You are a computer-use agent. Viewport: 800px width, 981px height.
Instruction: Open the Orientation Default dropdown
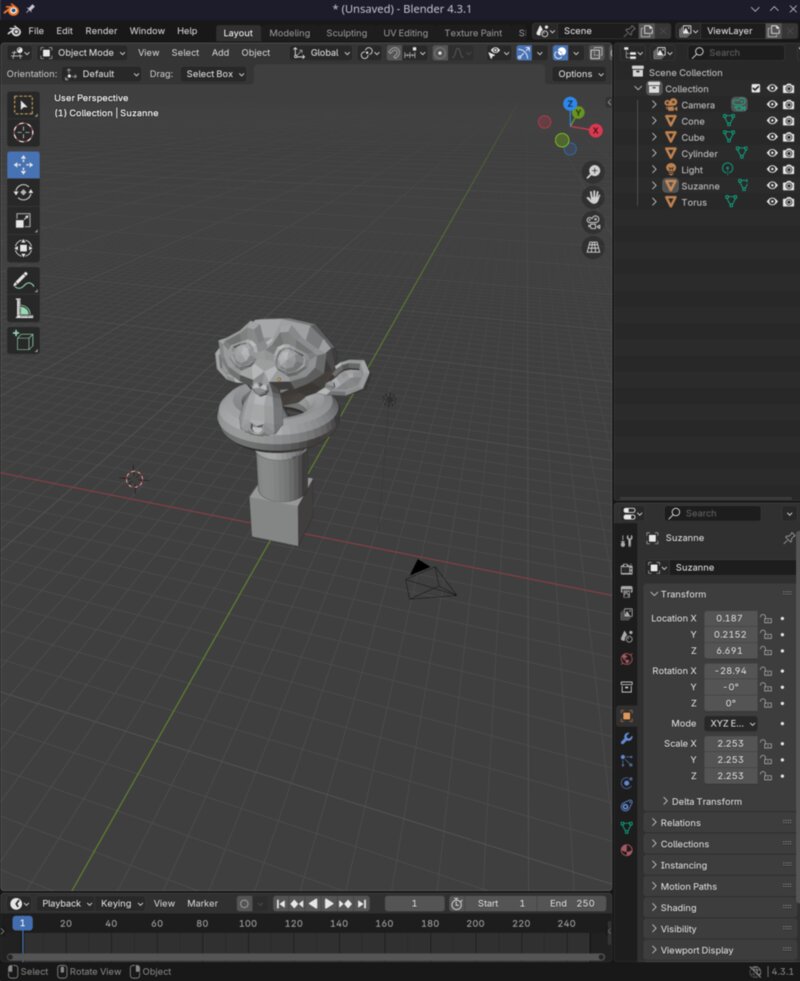pyautogui.click(x=102, y=74)
